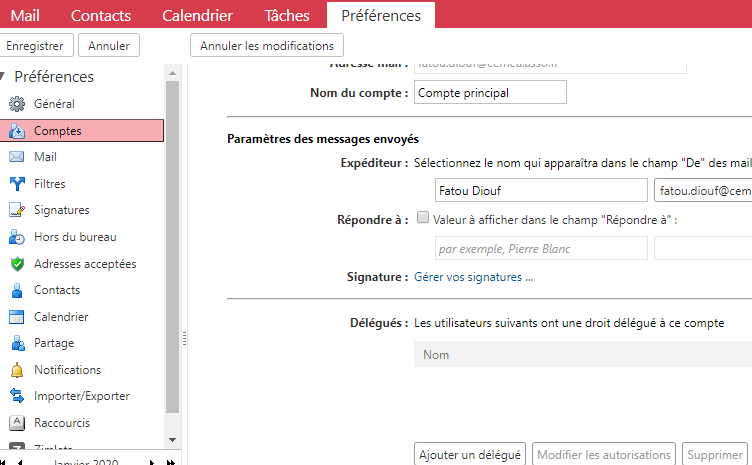The image size is (752, 465).
Task: Open the Importer/Exporter icon
Action: [16, 396]
